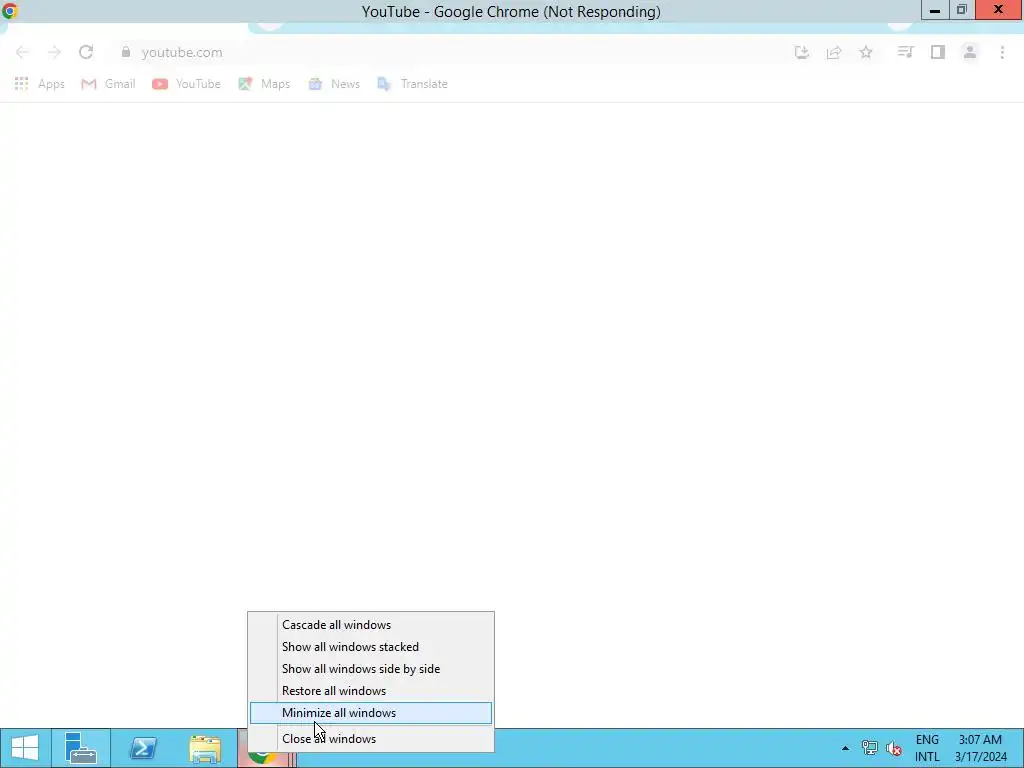This screenshot has width=1024, height=768.
Task: Launch PowerShell from the taskbar
Action: pyautogui.click(x=143, y=748)
